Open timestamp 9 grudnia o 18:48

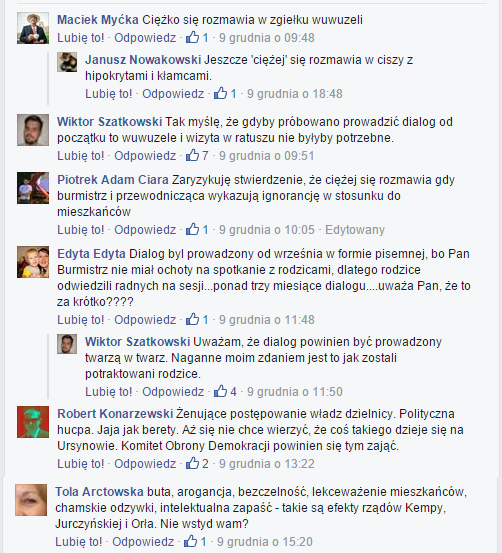(x=295, y=94)
